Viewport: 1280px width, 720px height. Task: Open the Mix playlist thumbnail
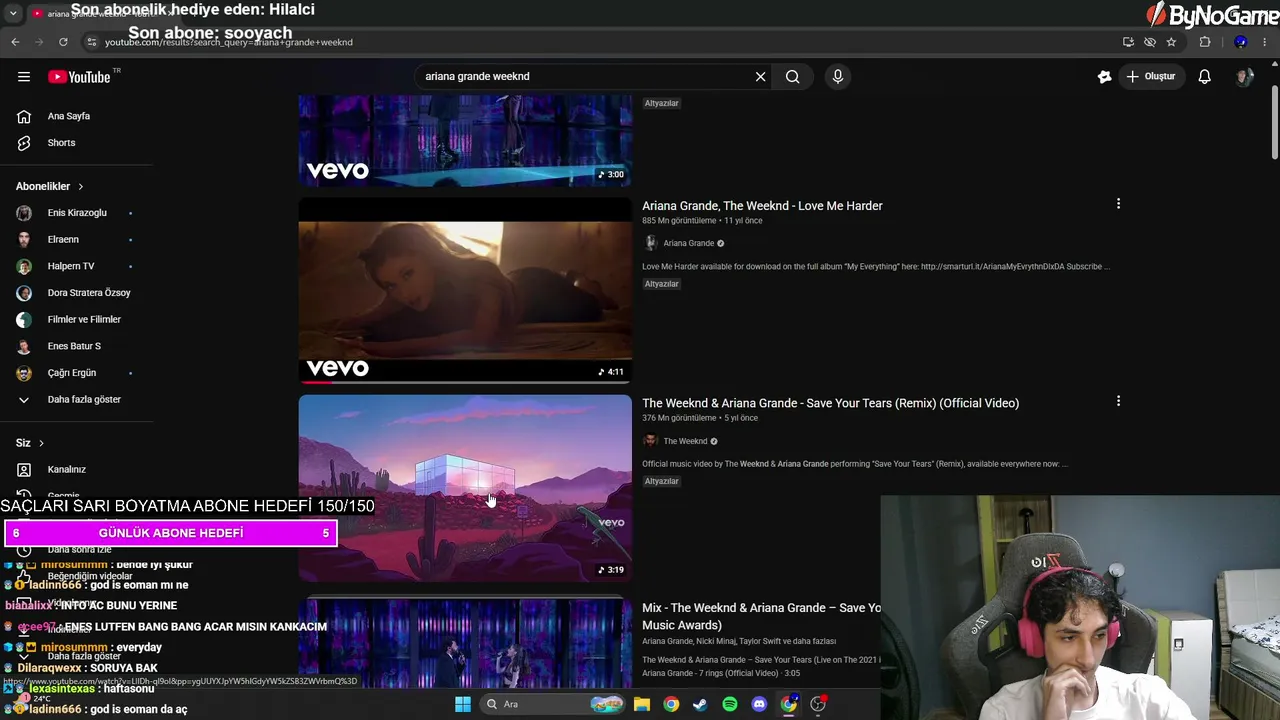tap(465, 643)
